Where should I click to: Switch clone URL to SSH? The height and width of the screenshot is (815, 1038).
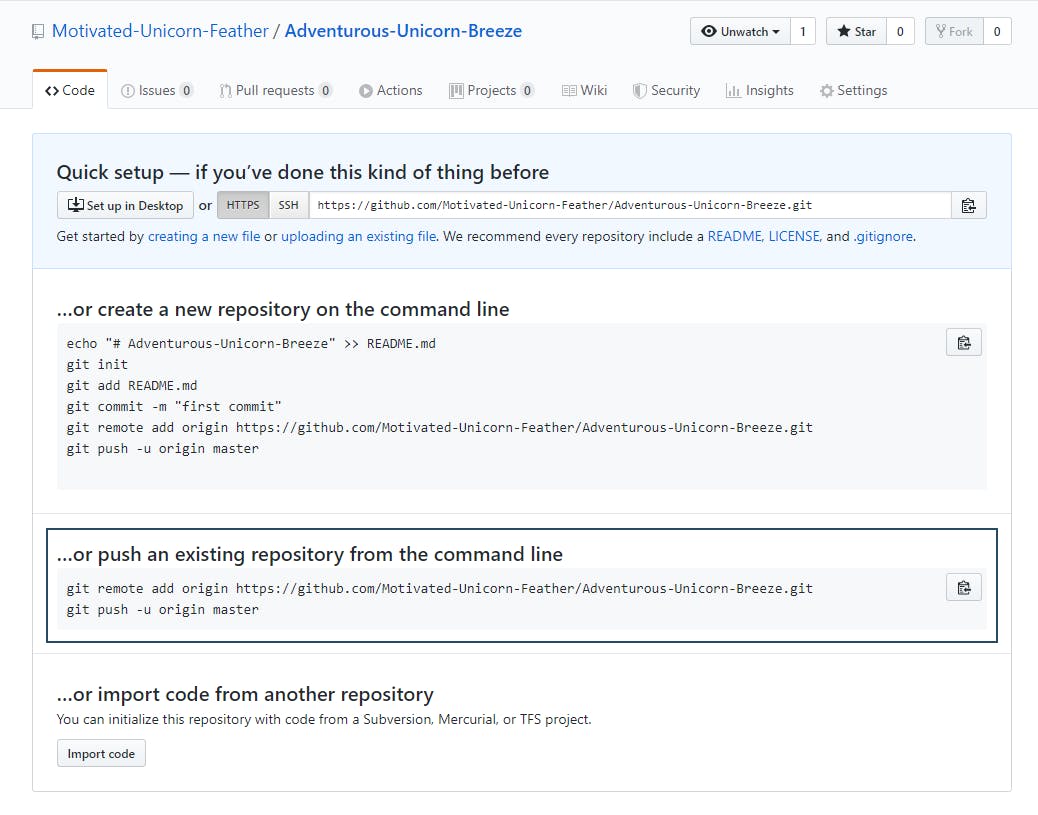click(x=288, y=205)
